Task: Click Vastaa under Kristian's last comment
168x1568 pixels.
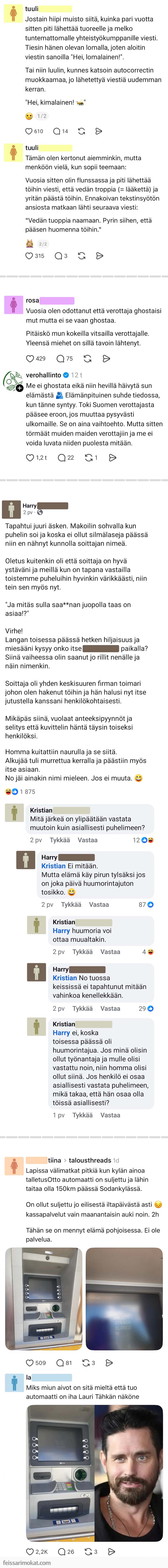Action: [x=110, y=1115]
